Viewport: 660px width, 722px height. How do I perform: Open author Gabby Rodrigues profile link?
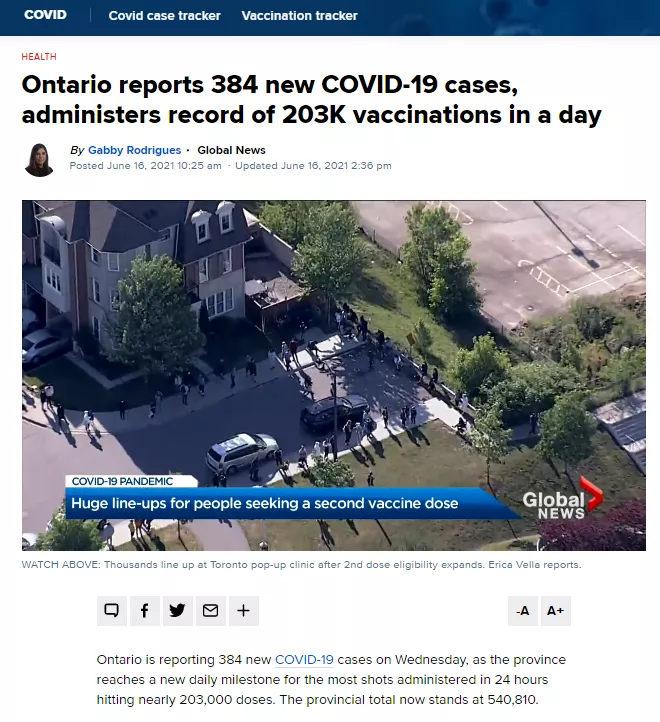pyautogui.click(x=134, y=150)
